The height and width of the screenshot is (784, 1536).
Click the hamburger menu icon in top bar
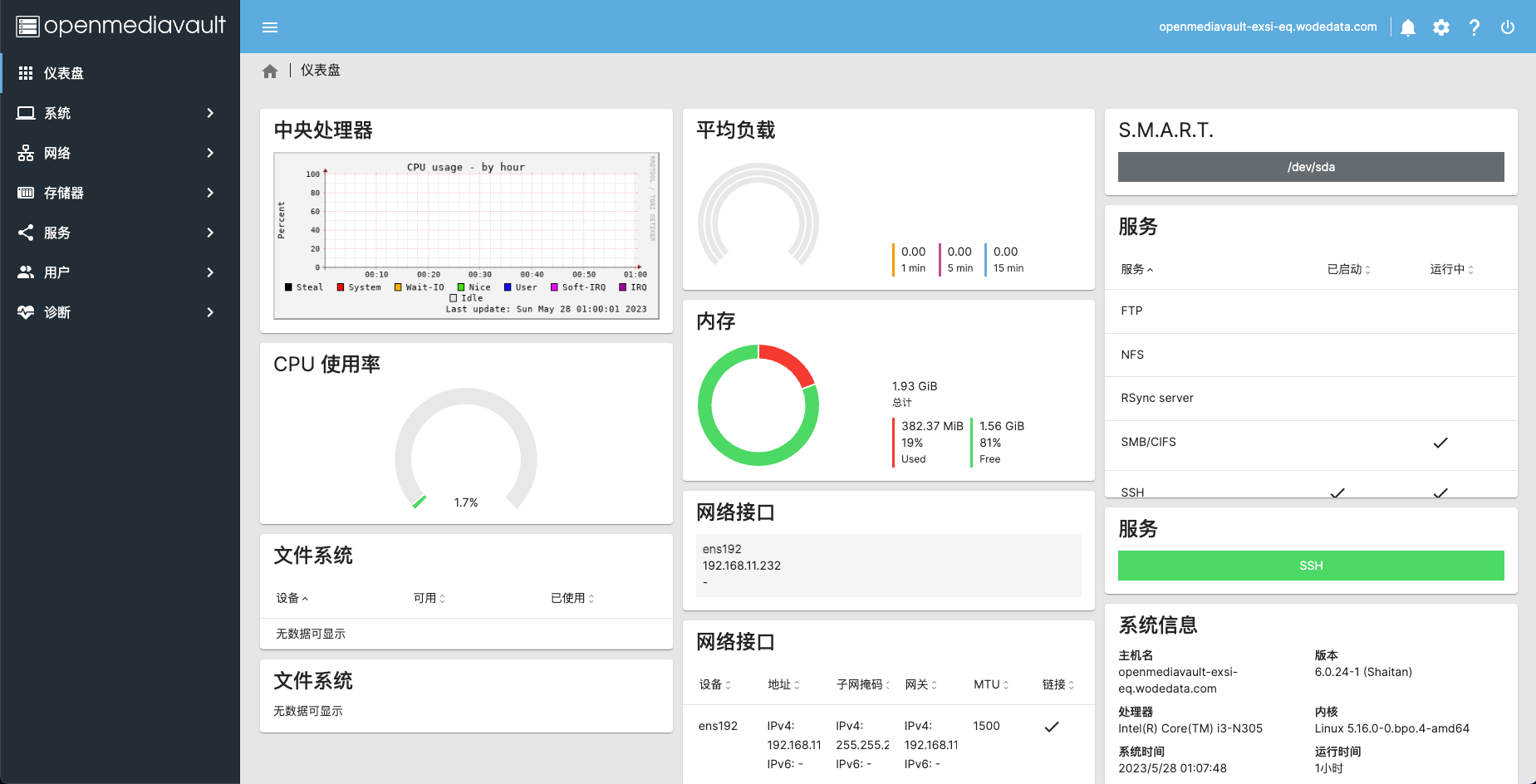pyautogui.click(x=270, y=27)
